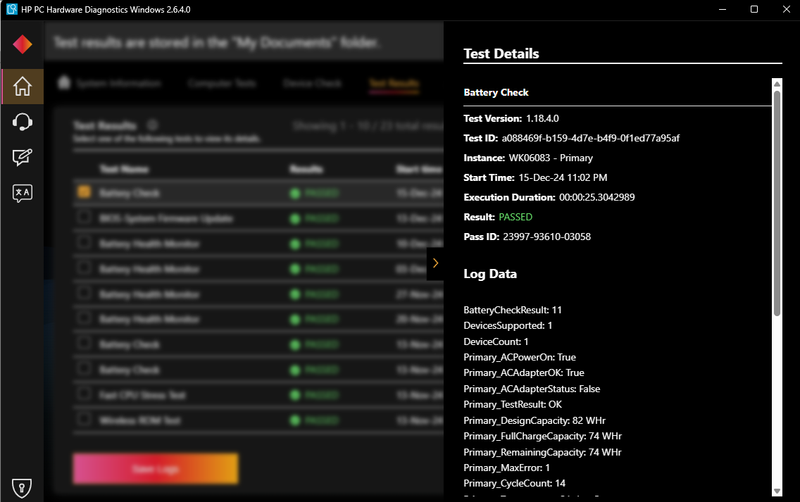Select the BIOS System Firmware Update row name
Screen dimensions: 800x502
click(x=166, y=219)
